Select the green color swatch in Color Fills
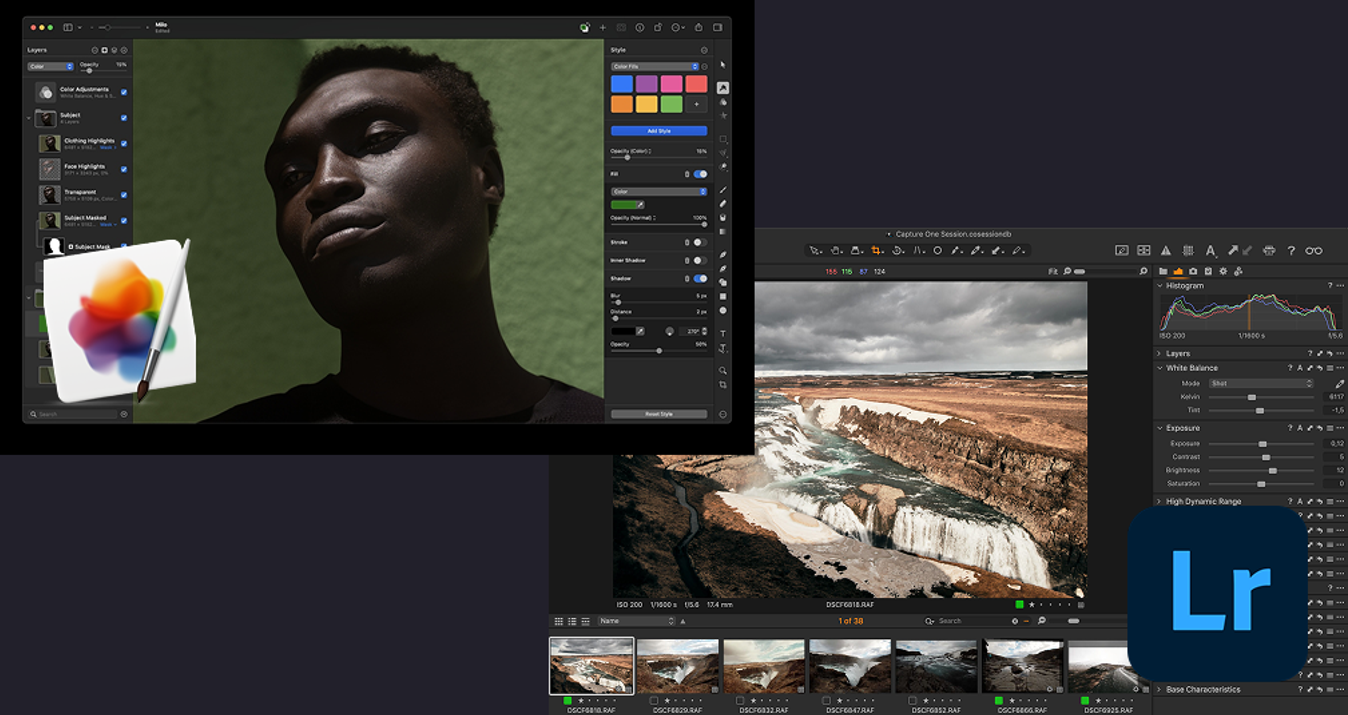Image resolution: width=1348 pixels, height=715 pixels. (672, 103)
